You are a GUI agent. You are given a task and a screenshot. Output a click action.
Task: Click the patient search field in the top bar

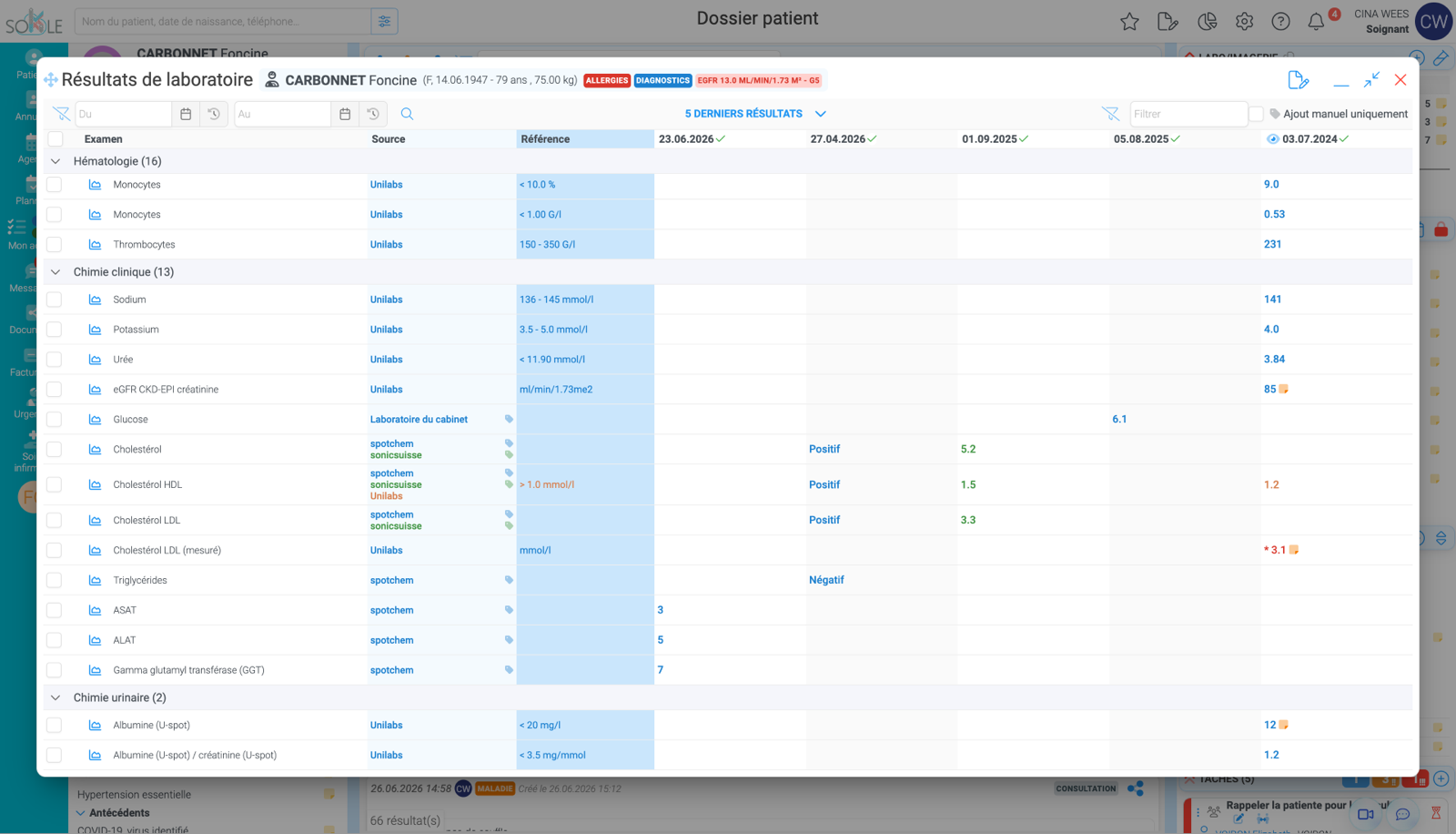223,21
